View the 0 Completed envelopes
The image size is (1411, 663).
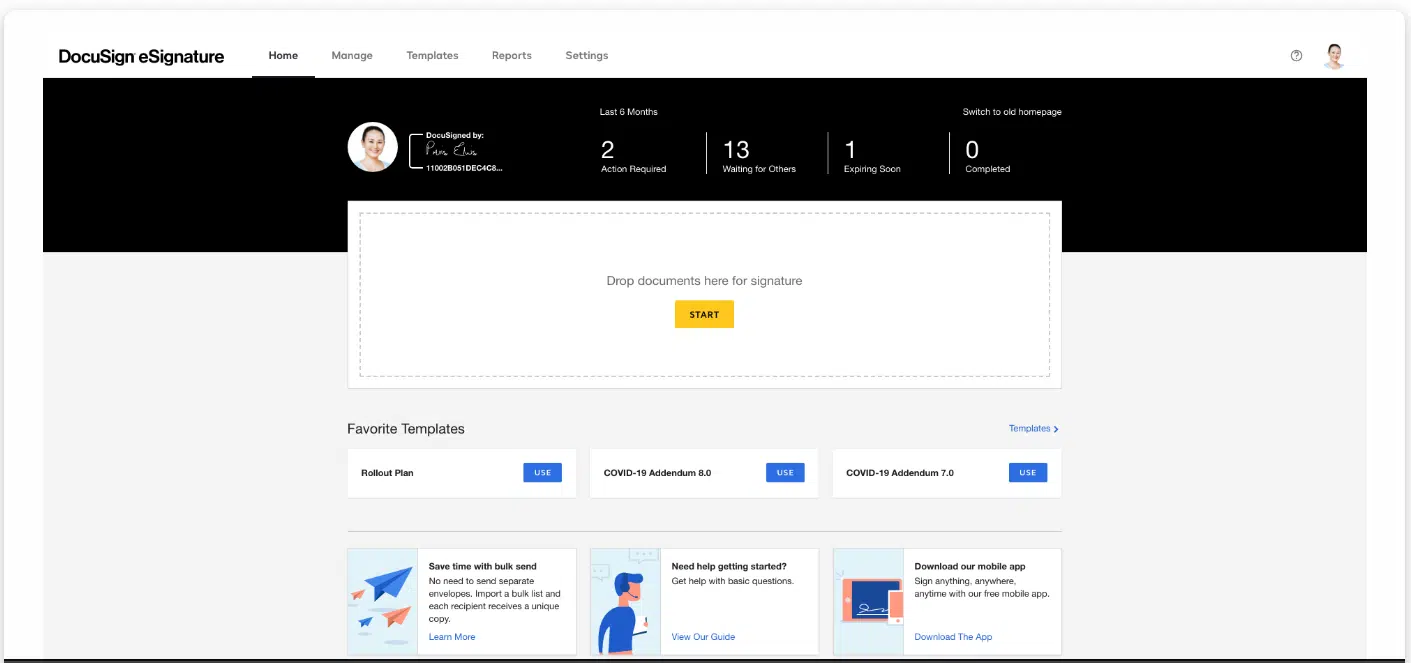click(987, 155)
